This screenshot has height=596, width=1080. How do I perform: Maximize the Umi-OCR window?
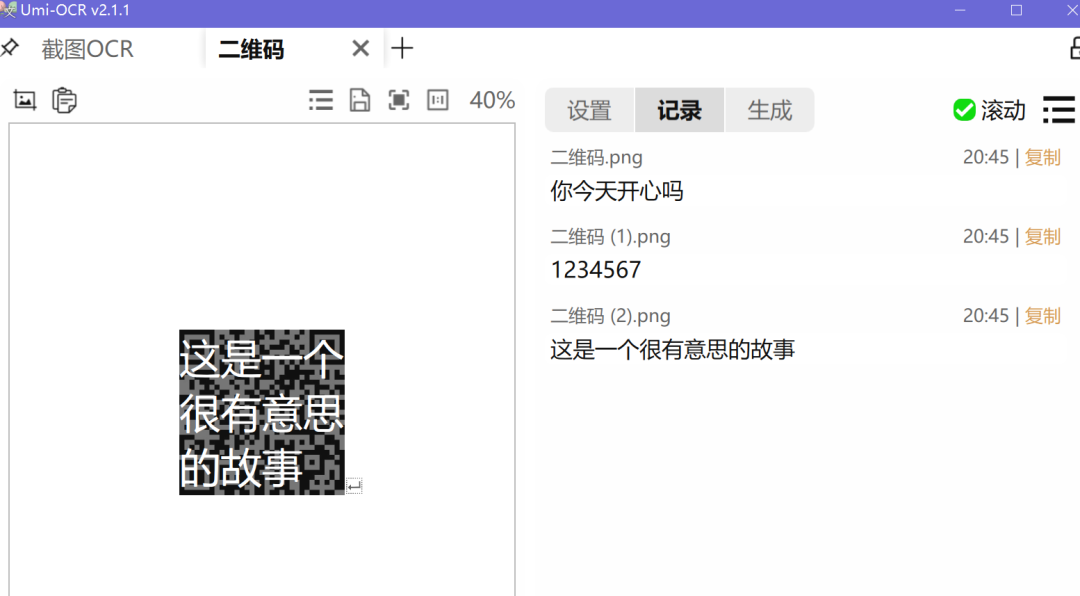click(1016, 10)
